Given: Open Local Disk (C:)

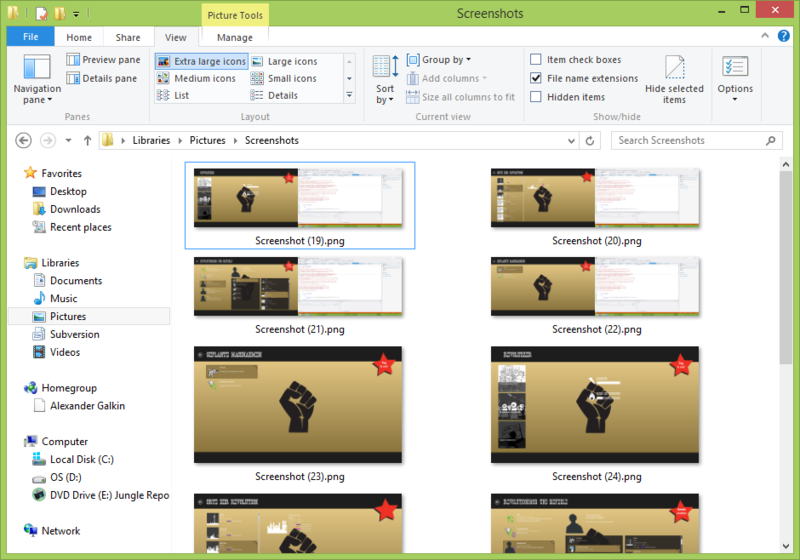Looking at the screenshot, I should [x=73, y=459].
